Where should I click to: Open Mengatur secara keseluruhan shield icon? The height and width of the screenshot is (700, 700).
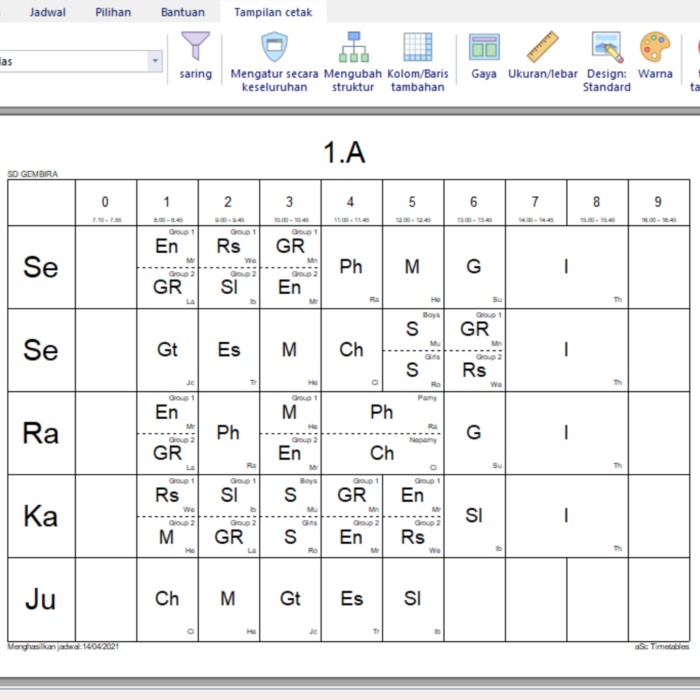(x=274, y=47)
